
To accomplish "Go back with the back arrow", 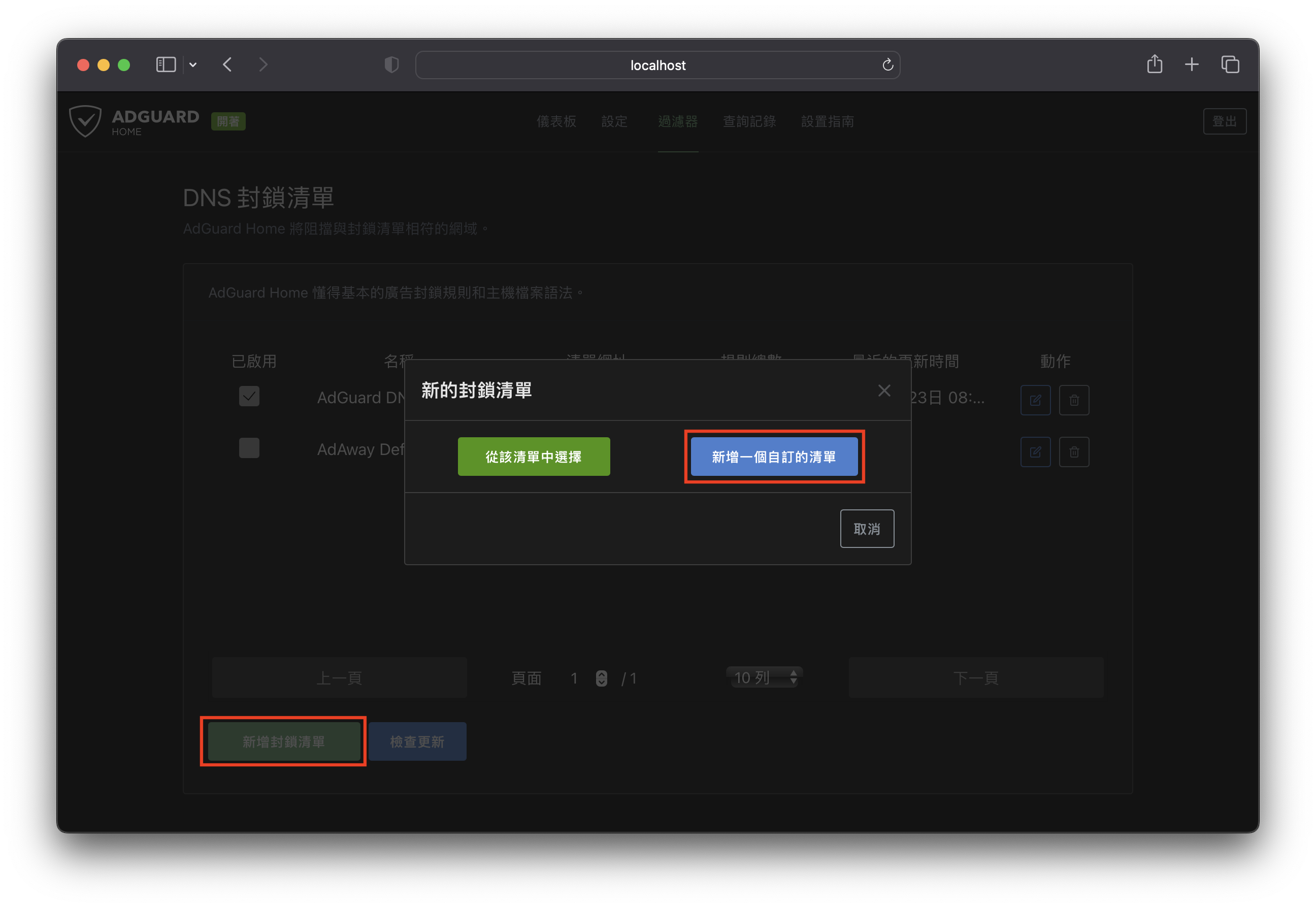I will [227, 65].
